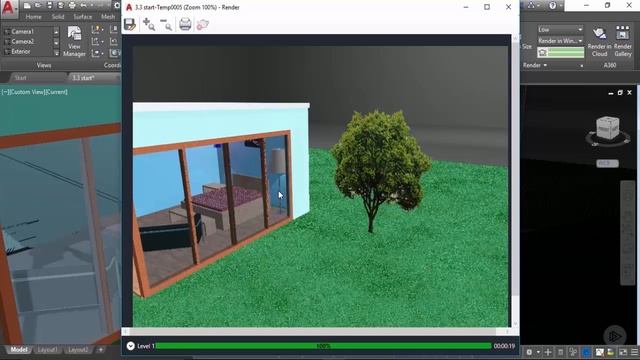Open the Surface ribbon tab
Image resolution: width=640 pixels, height=360 pixels.
(x=82, y=17)
